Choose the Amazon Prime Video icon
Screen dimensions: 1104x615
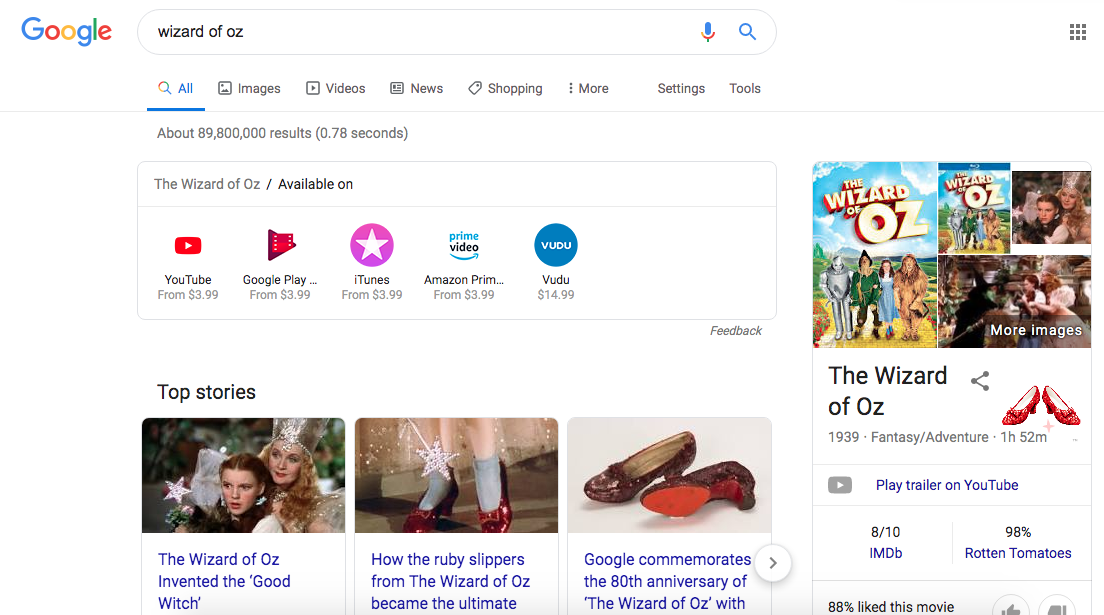[464, 245]
